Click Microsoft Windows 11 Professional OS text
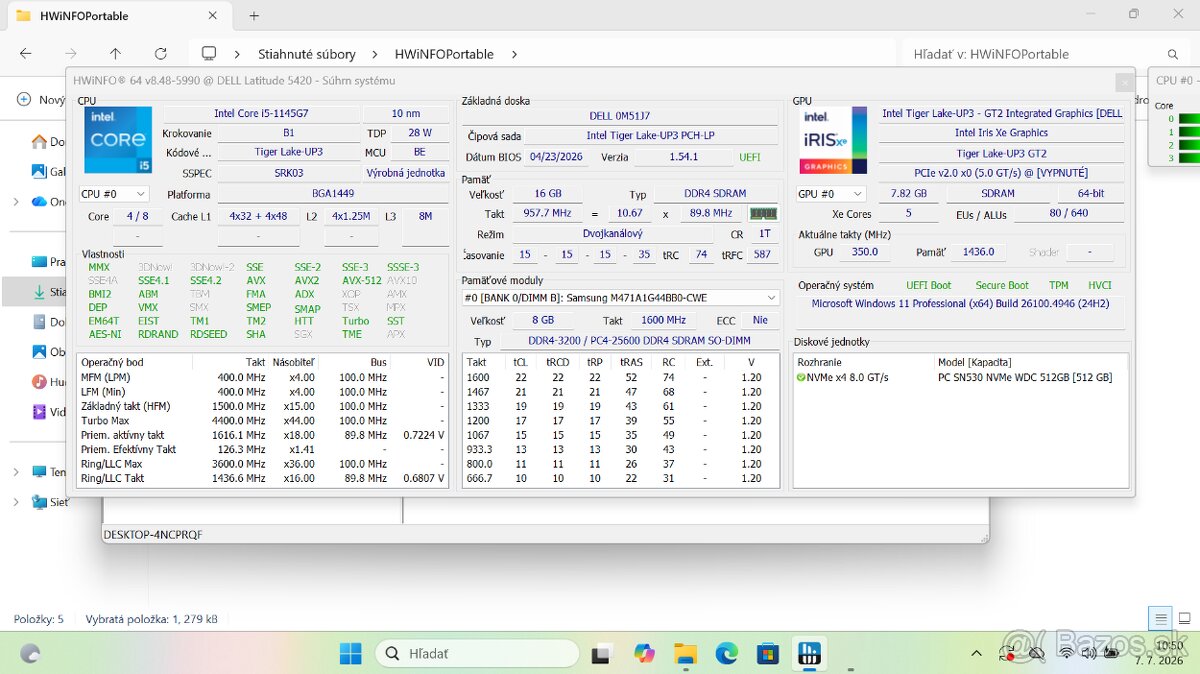The width and height of the screenshot is (1200, 674). point(960,303)
